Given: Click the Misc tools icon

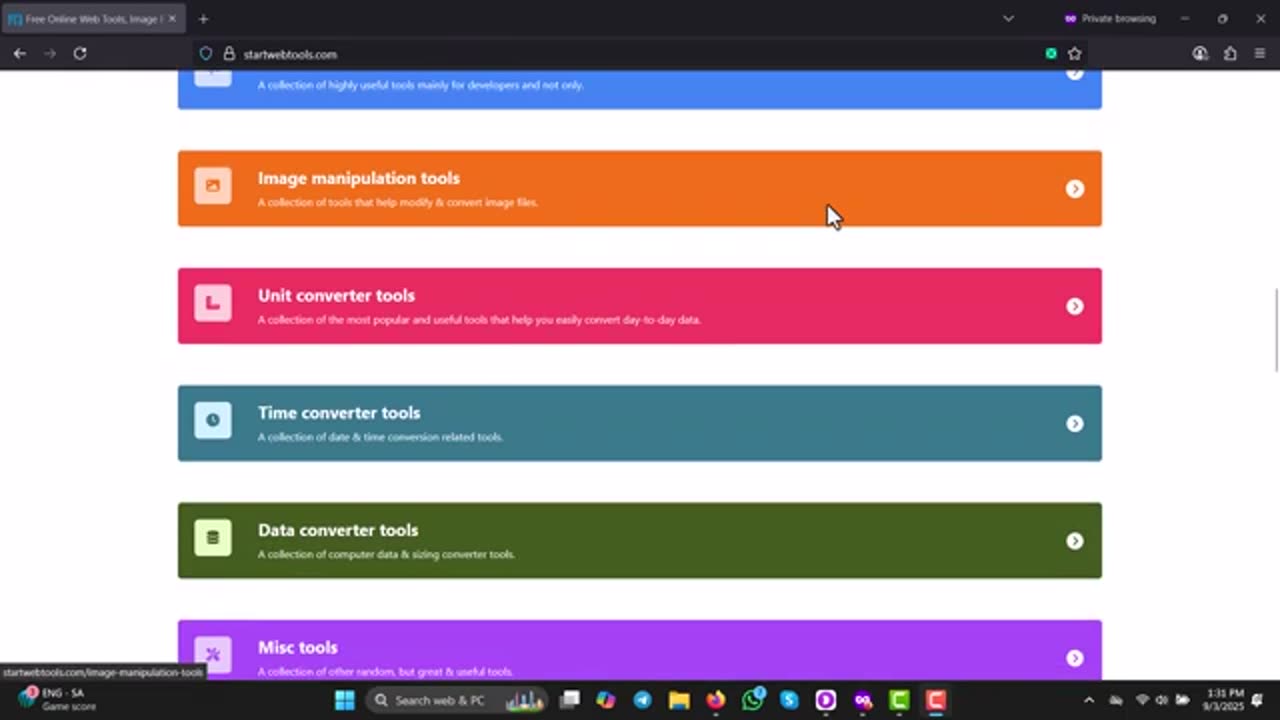Looking at the screenshot, I should pyautogui.click(x=213, y=655).
